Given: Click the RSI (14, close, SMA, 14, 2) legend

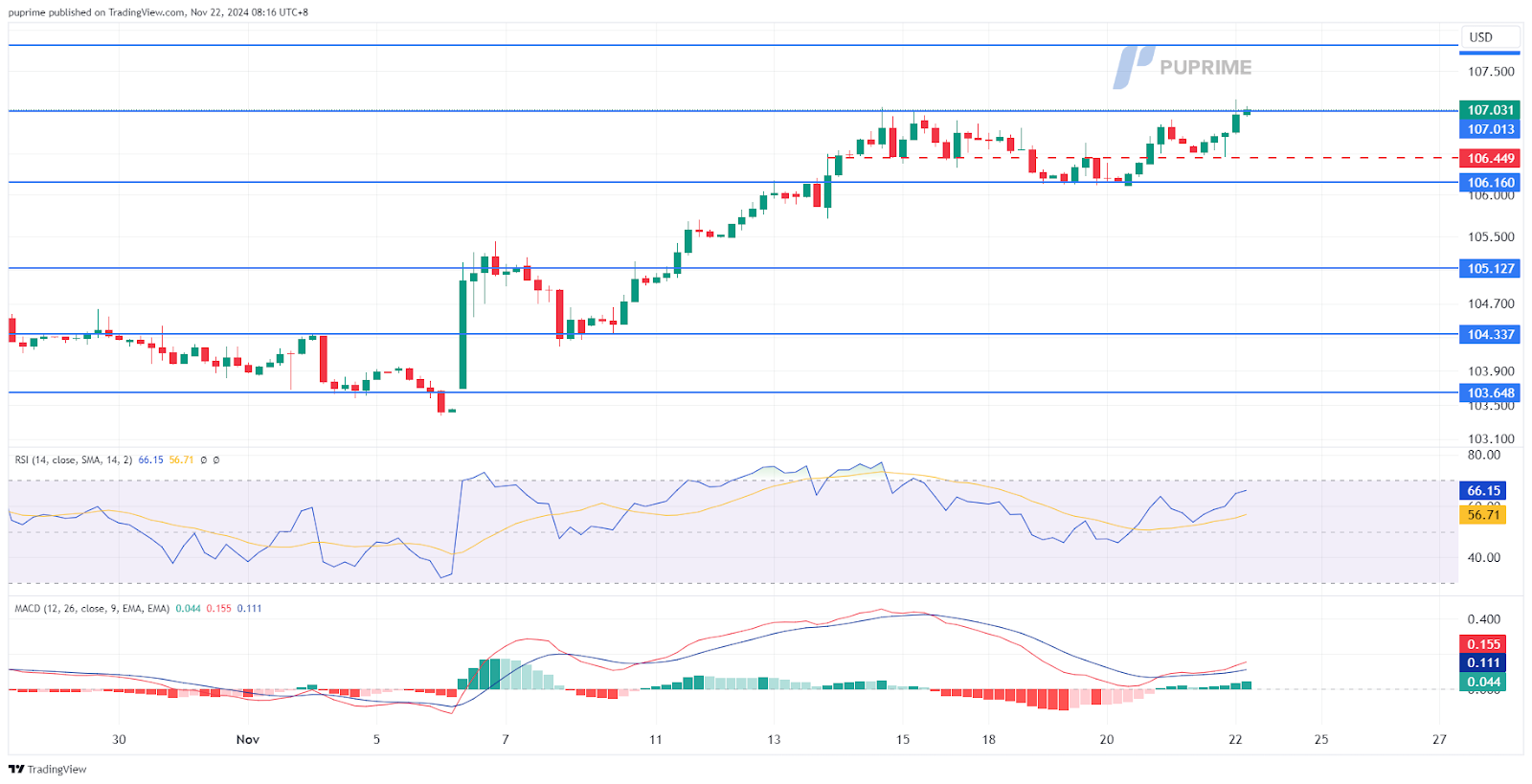Looking at the screenshot, I should coord(74,459).
